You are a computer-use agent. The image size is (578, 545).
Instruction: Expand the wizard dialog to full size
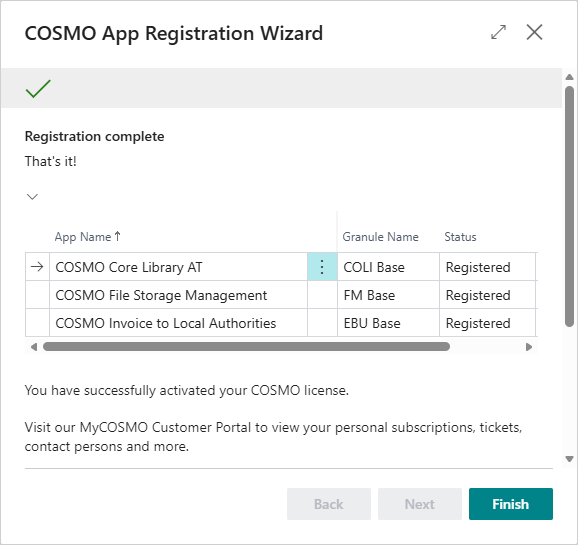click(498, 32)
